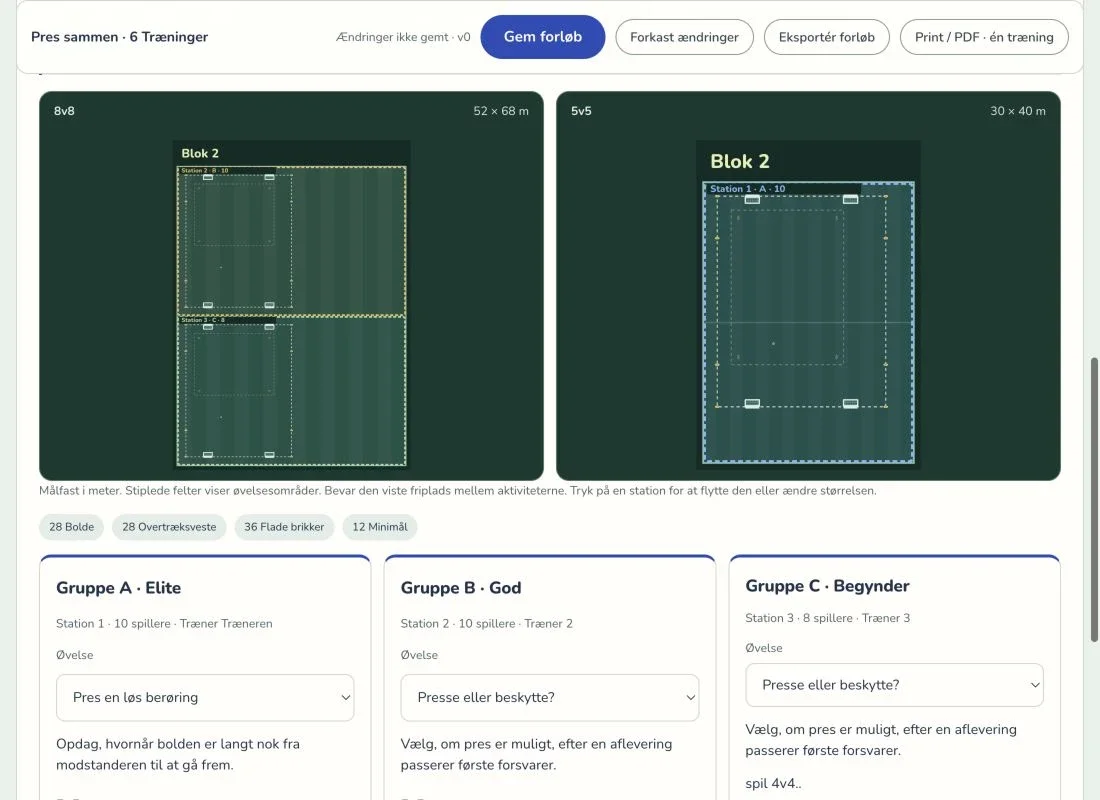Save the plan with Gem forløb
The image size is (1100, 800).
(x=542, y=36)
